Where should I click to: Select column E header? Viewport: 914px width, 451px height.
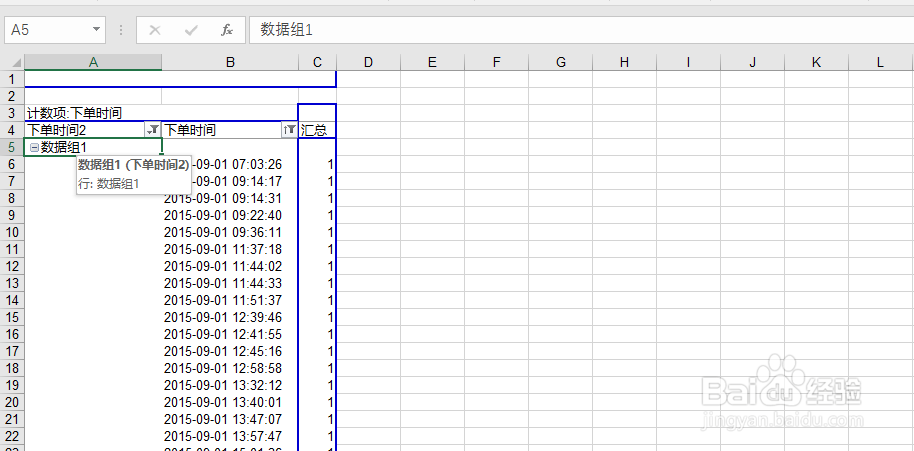[432, 62]
